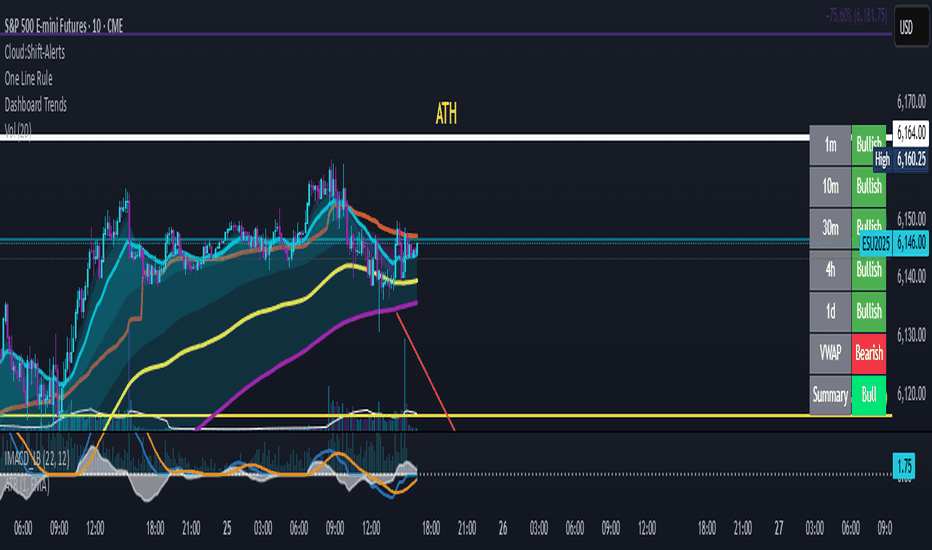Click the High 6,160.25 price label
This screenshot has width=932, height=550.
[x=900, y=159]
